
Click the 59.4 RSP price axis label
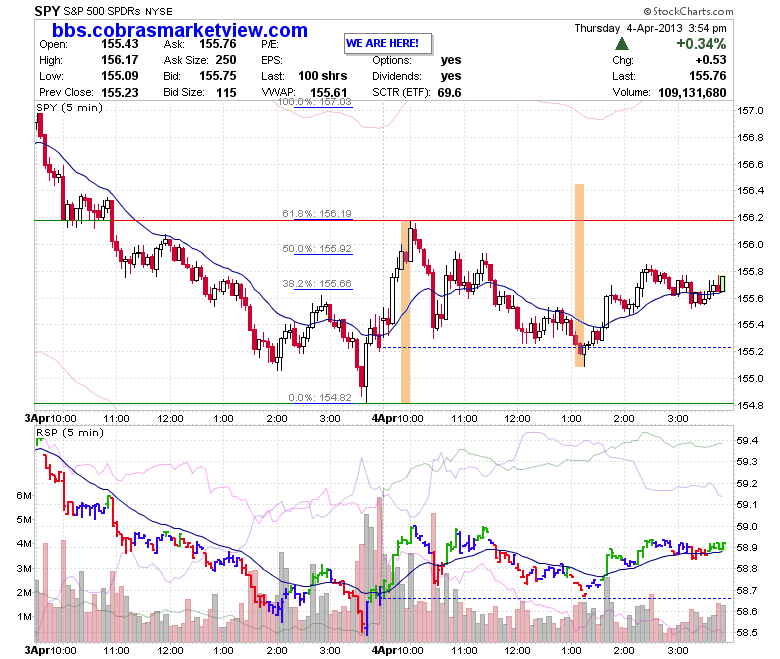pos(748,441)
